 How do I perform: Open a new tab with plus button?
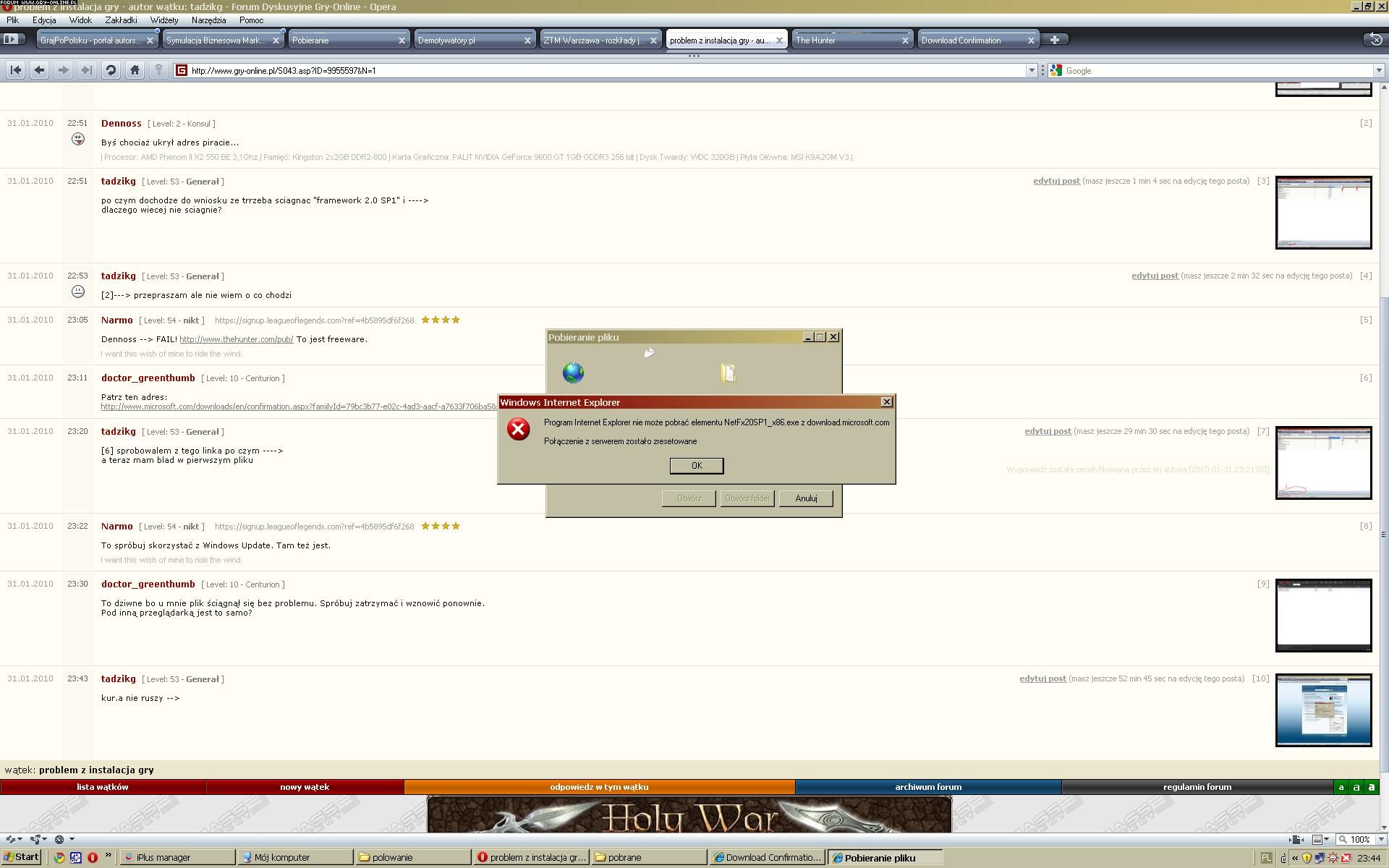(1054, 40)
